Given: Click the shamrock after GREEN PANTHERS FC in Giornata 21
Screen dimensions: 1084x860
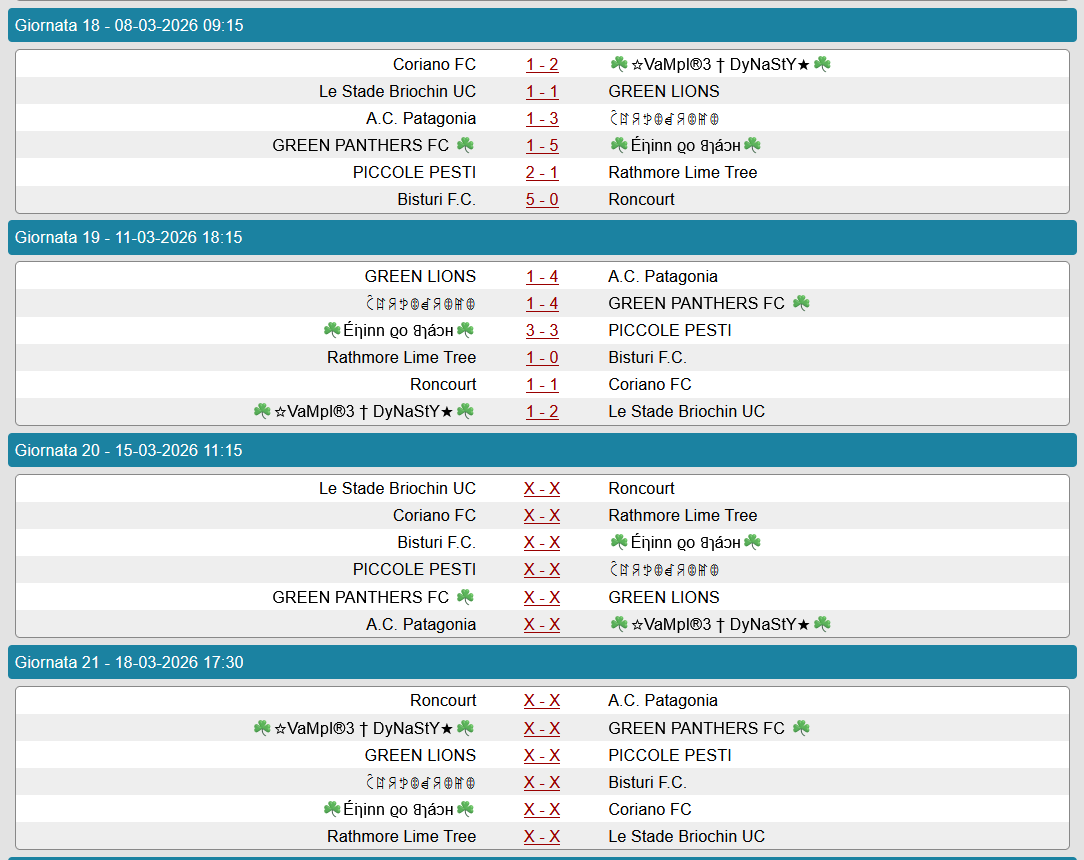Looking at the screenshot, I should [x=801, y=728].
